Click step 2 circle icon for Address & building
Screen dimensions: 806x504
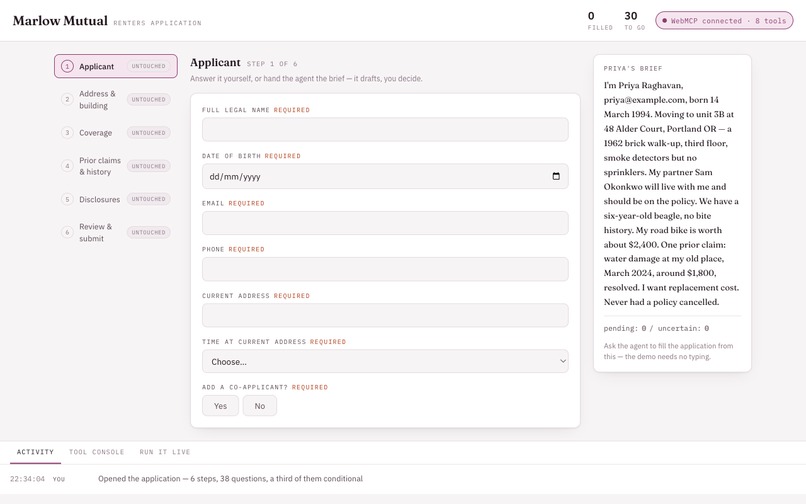[67, 99]
